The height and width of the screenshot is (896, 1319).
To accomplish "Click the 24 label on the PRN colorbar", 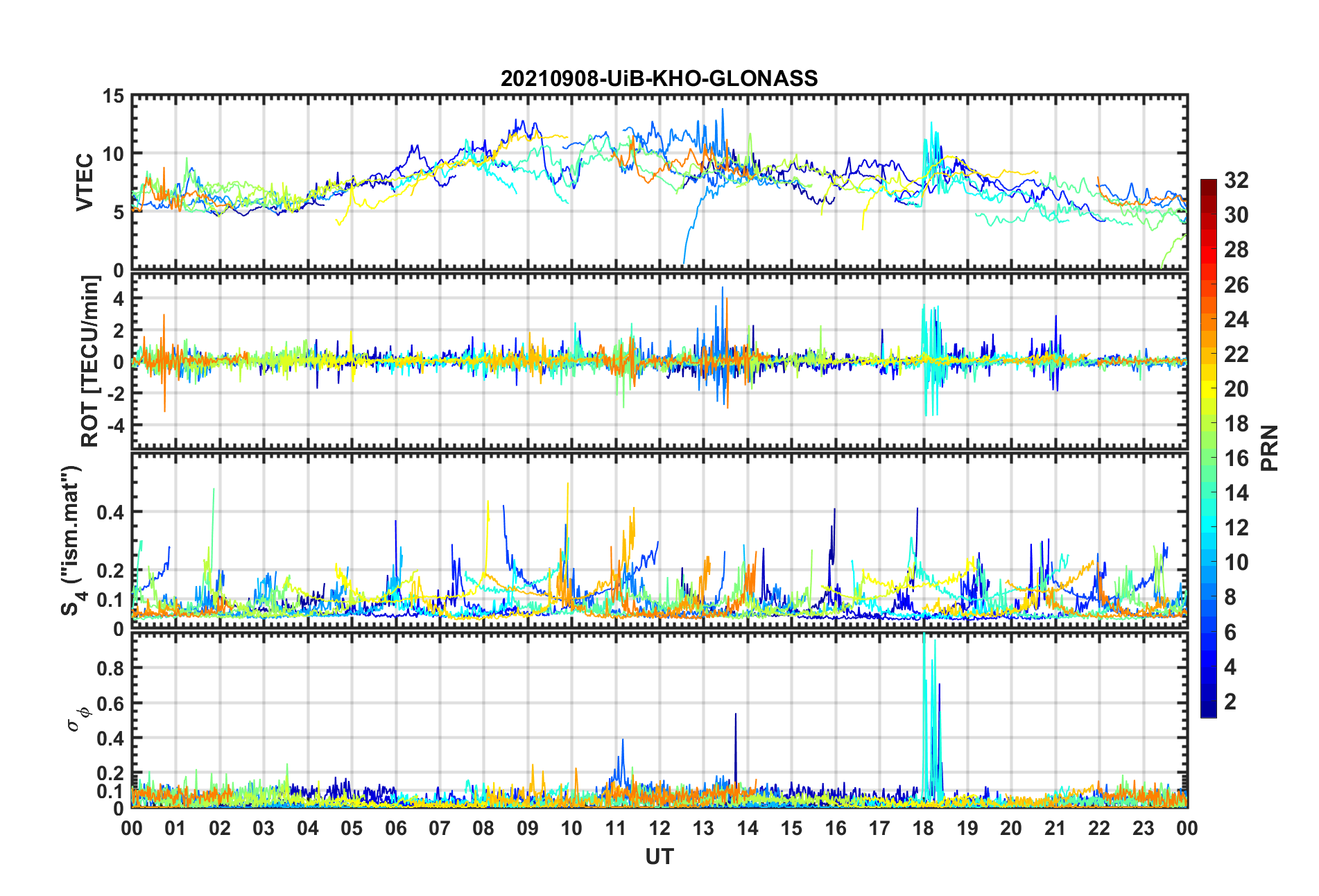I will click(x=1236, y=320).
